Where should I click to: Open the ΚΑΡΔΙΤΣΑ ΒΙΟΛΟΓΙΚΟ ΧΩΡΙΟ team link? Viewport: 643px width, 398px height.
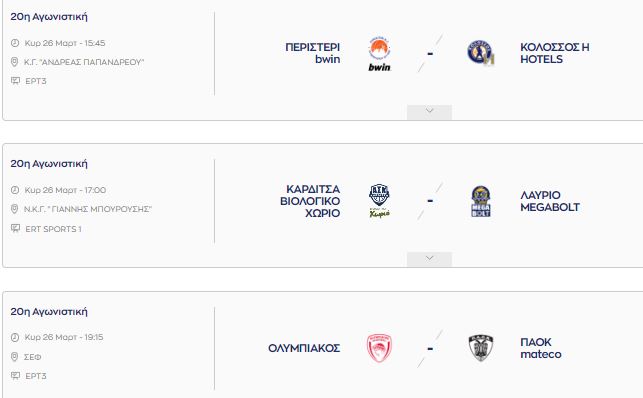click(310, 201)
